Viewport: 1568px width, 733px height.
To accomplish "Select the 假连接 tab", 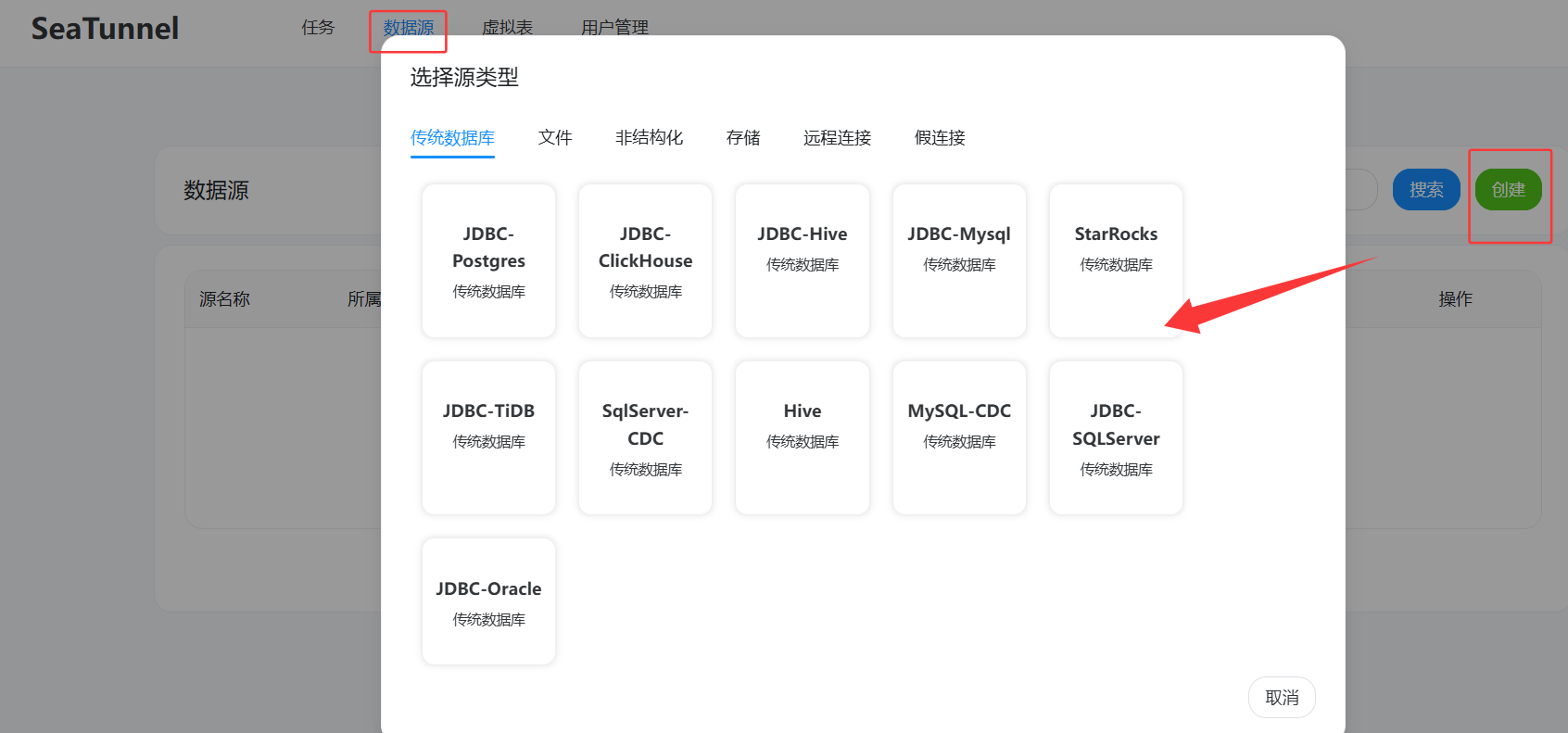I will (x=940, y=138).
